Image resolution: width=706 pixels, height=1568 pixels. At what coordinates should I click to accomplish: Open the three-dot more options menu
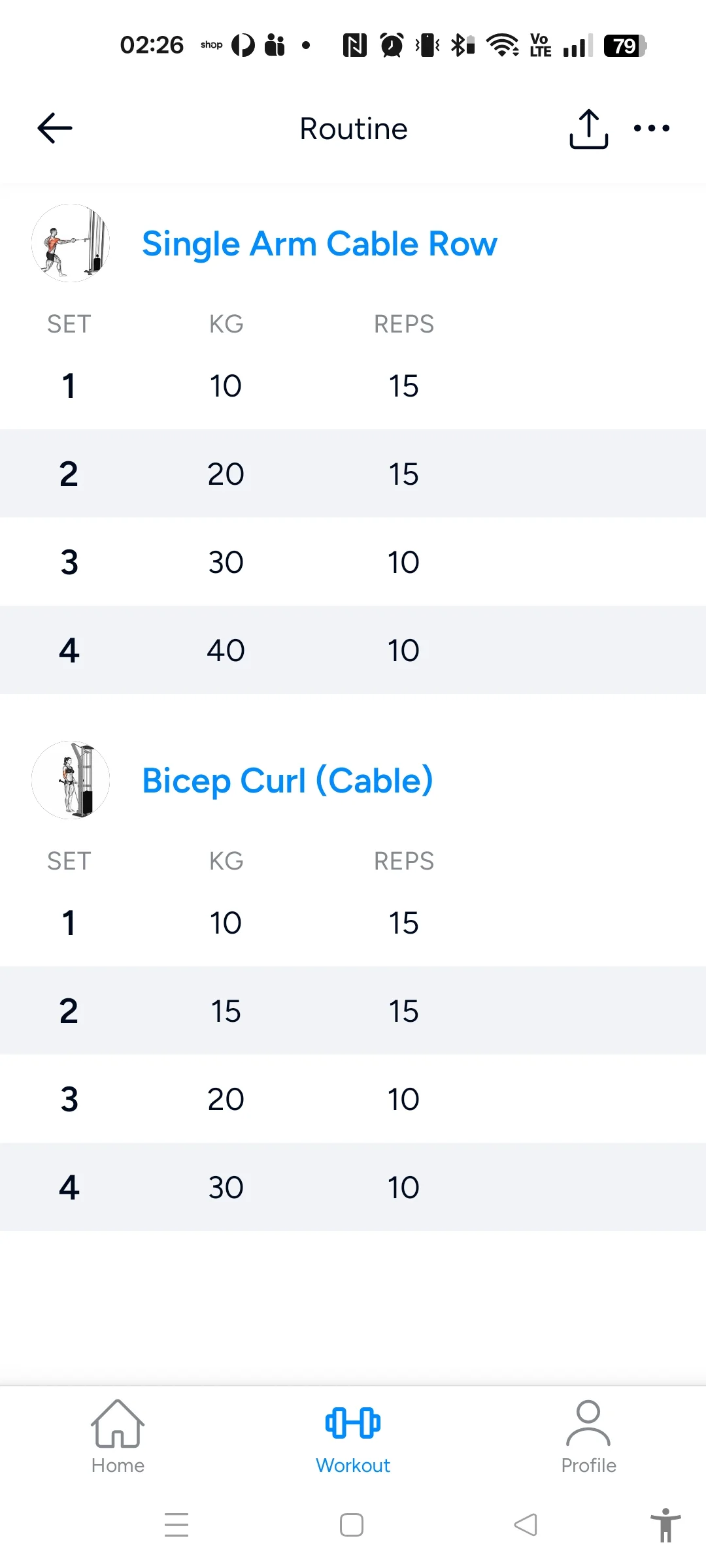pyautogui.click(x=652, y=129)
